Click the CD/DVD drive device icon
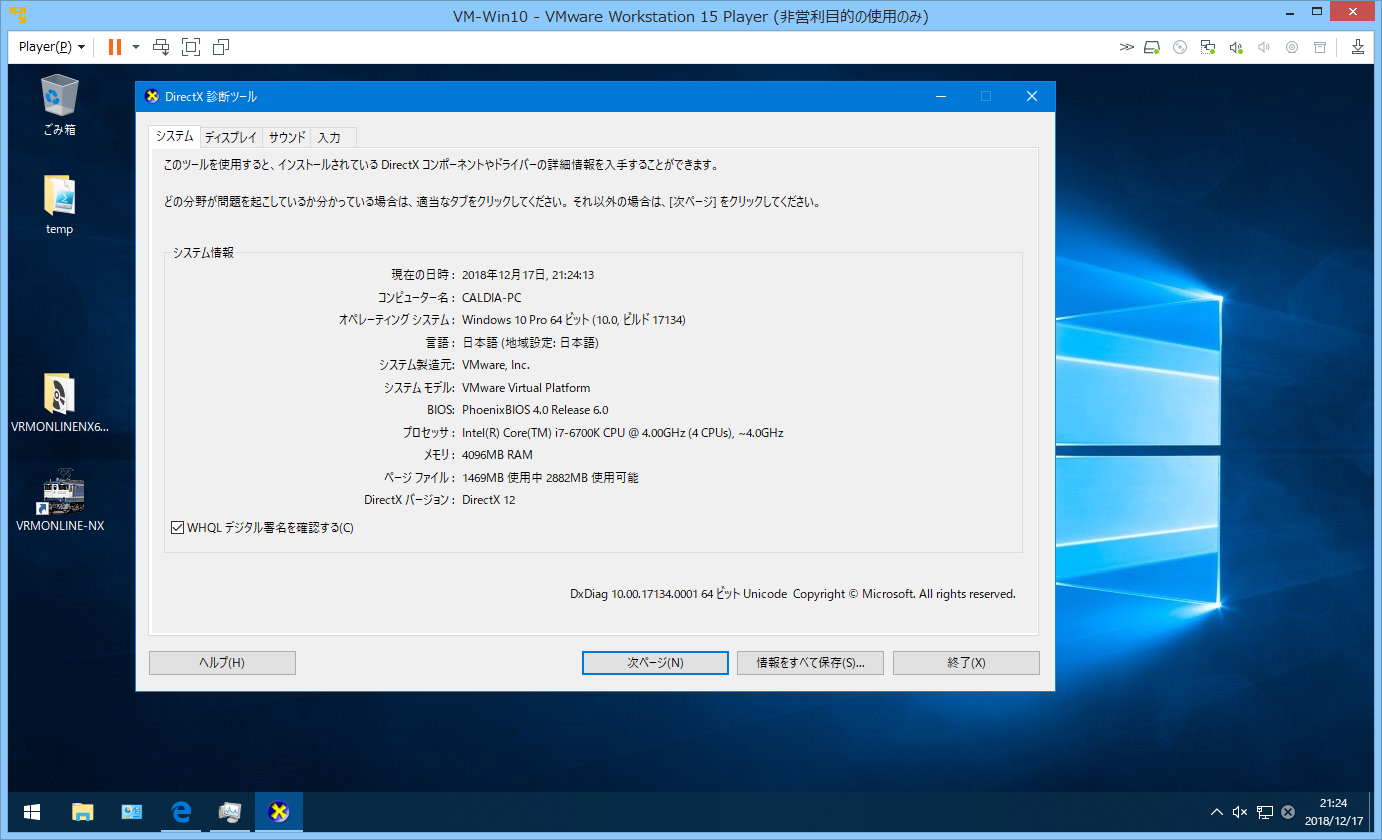 click(1180, 47)
